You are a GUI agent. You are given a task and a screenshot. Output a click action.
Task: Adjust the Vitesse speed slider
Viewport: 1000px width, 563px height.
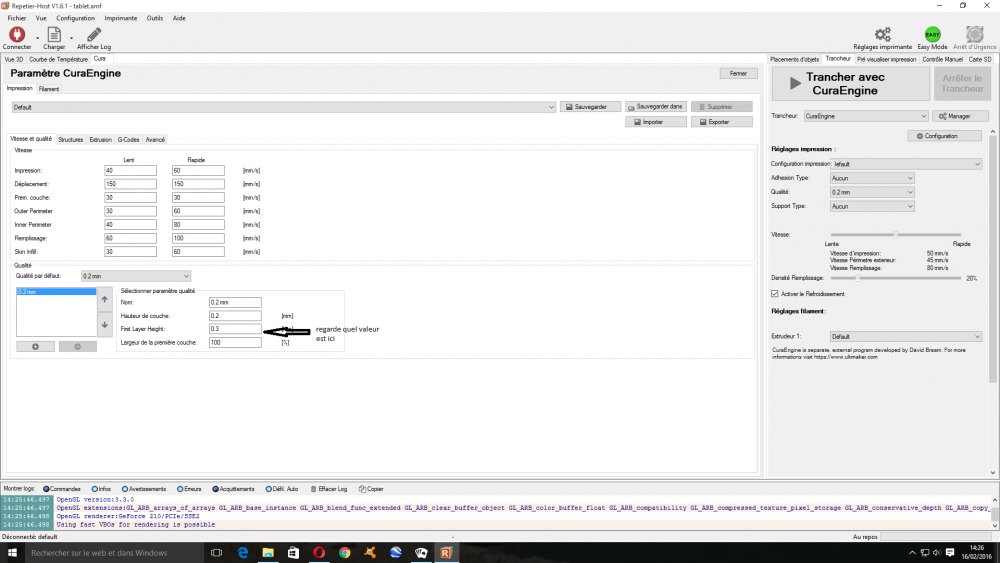(896, 235)
